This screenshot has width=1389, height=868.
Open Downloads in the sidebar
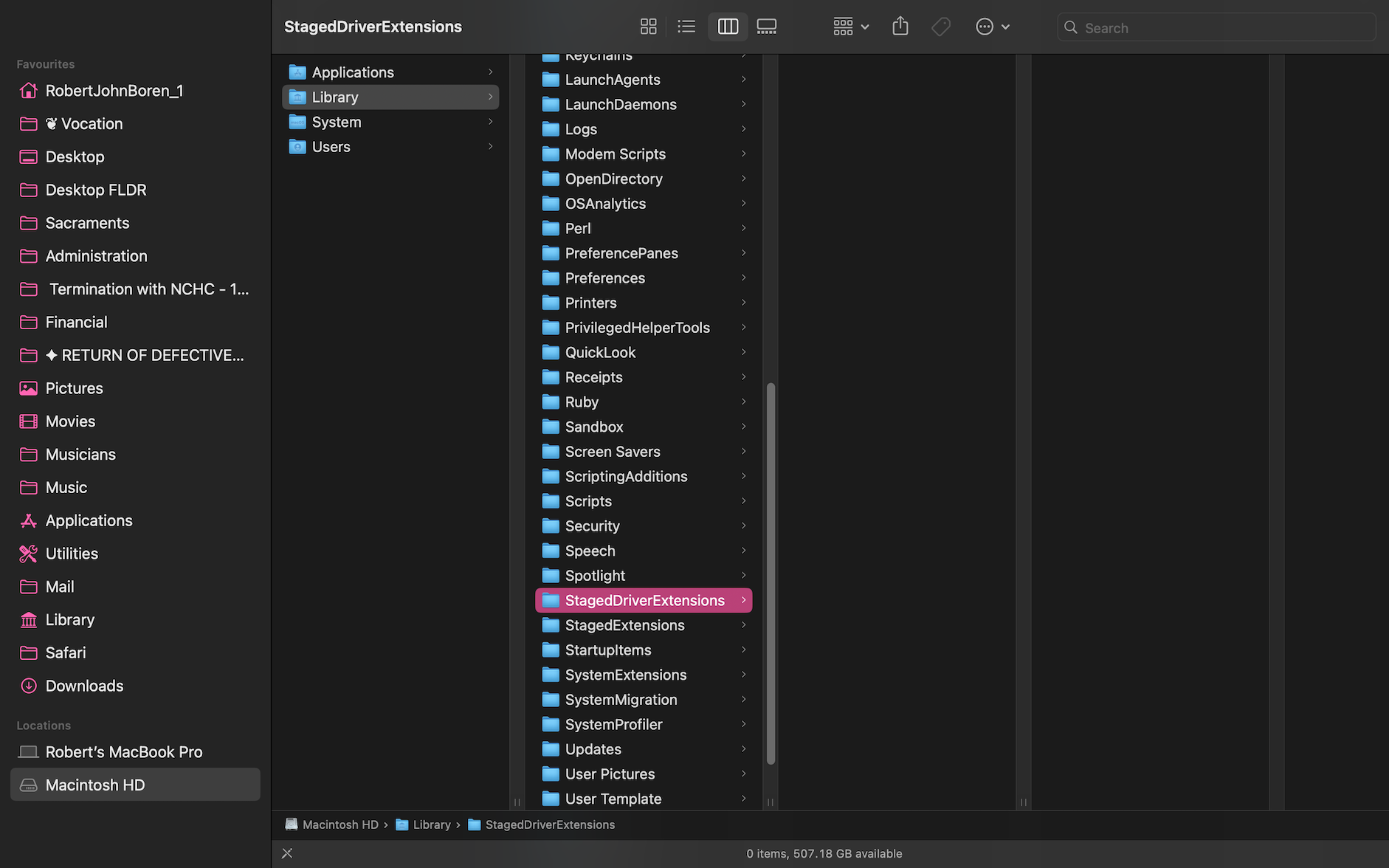135,686
